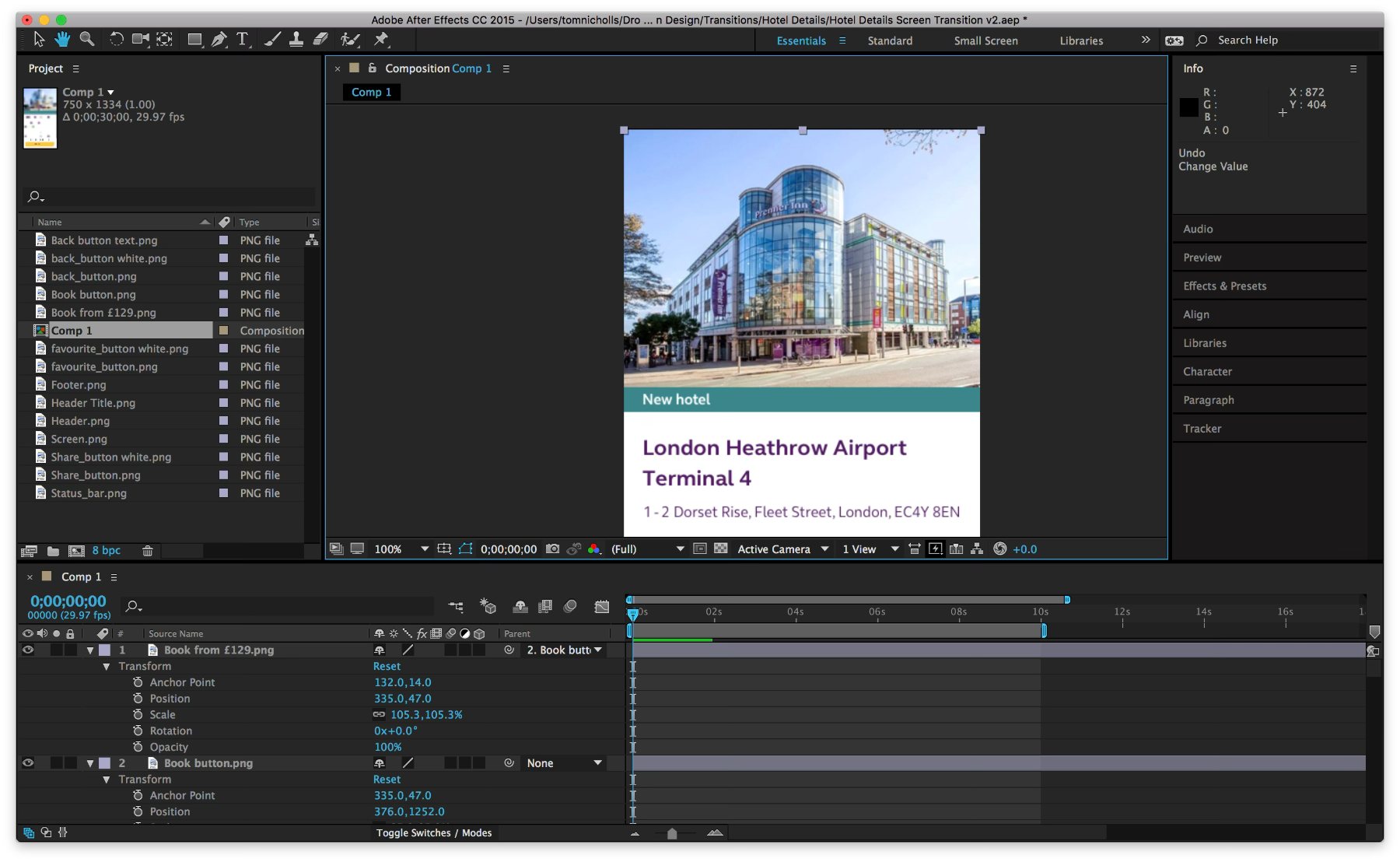Image resolution: width=1400 pixels, height=862 pixels.
Task: Open the timeline composition mini-flowchart icon
Action: pyautogui.click(x=456, y=606)
